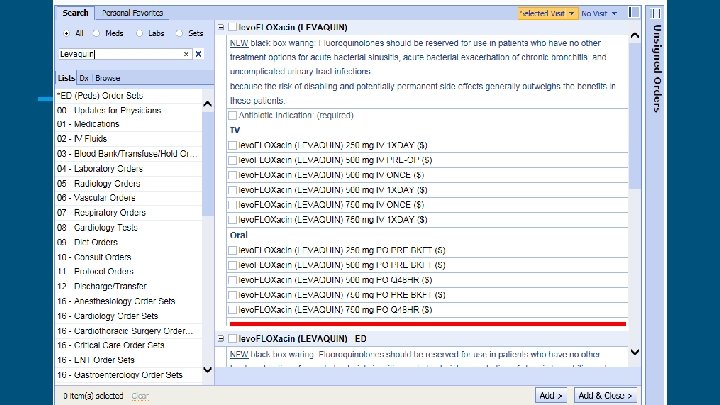Check LEVAQUIN 500 mg PO PRE BKFT order
This screenshot has height=405, width=720.
click(233, 265)
